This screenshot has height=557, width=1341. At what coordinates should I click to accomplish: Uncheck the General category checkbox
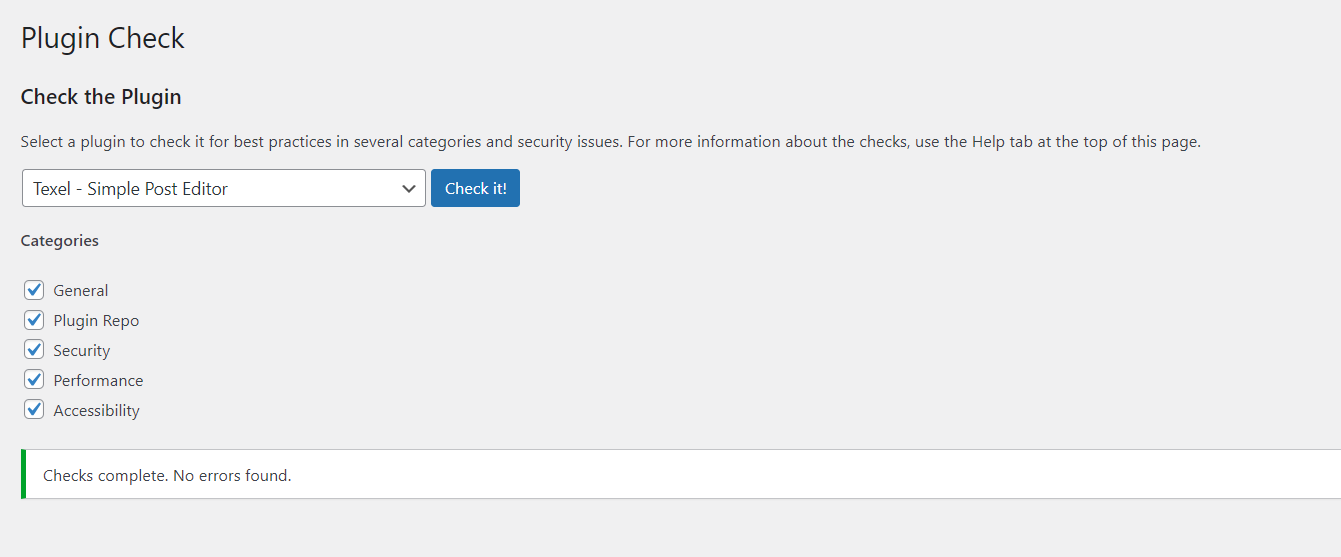[35, 290]
